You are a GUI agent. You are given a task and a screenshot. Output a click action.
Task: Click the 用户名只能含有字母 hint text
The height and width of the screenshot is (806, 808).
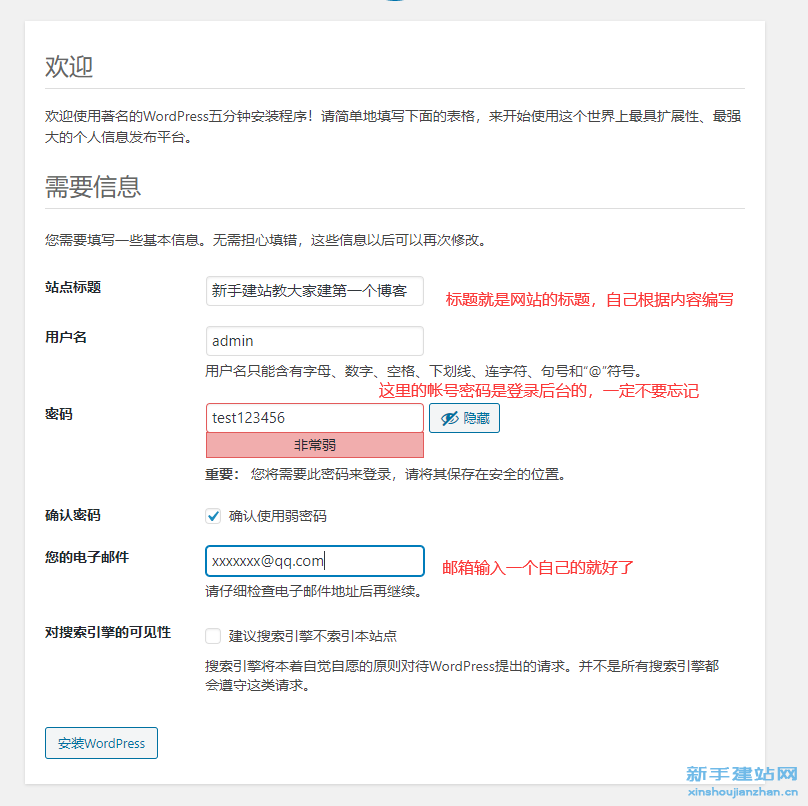424,371
